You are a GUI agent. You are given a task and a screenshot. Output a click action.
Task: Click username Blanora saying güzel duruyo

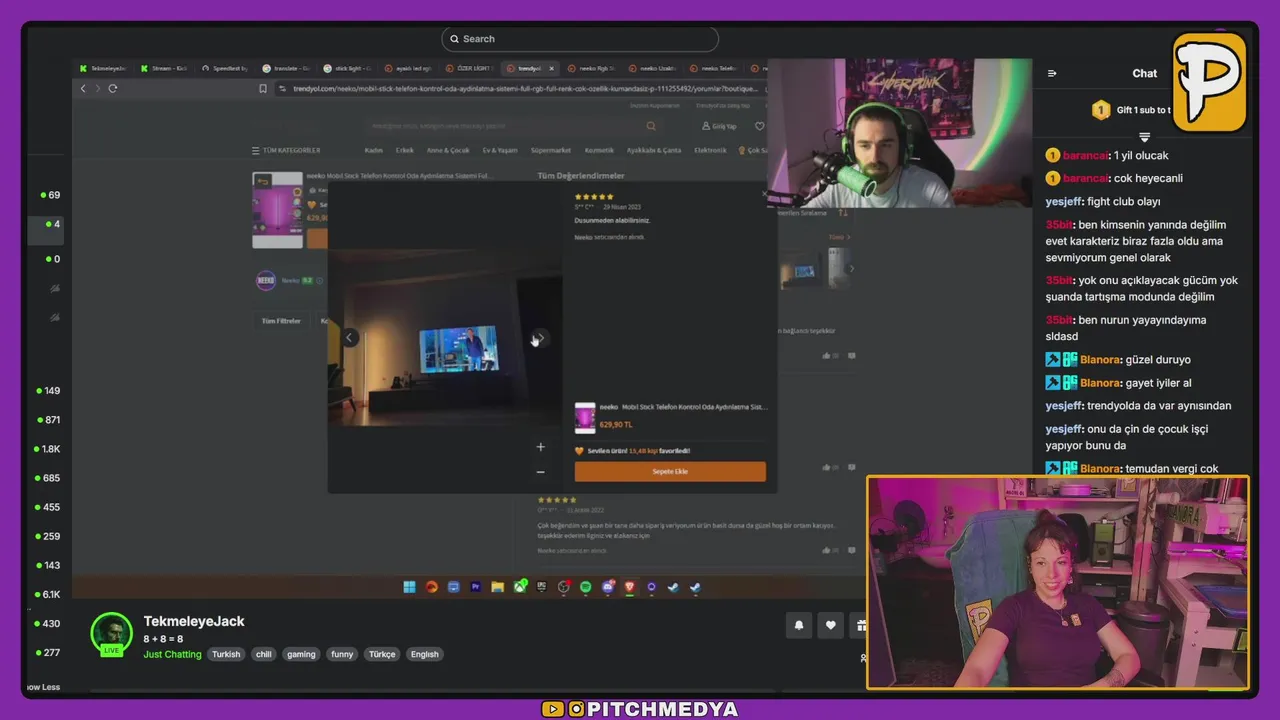[x=1100, y=359]
